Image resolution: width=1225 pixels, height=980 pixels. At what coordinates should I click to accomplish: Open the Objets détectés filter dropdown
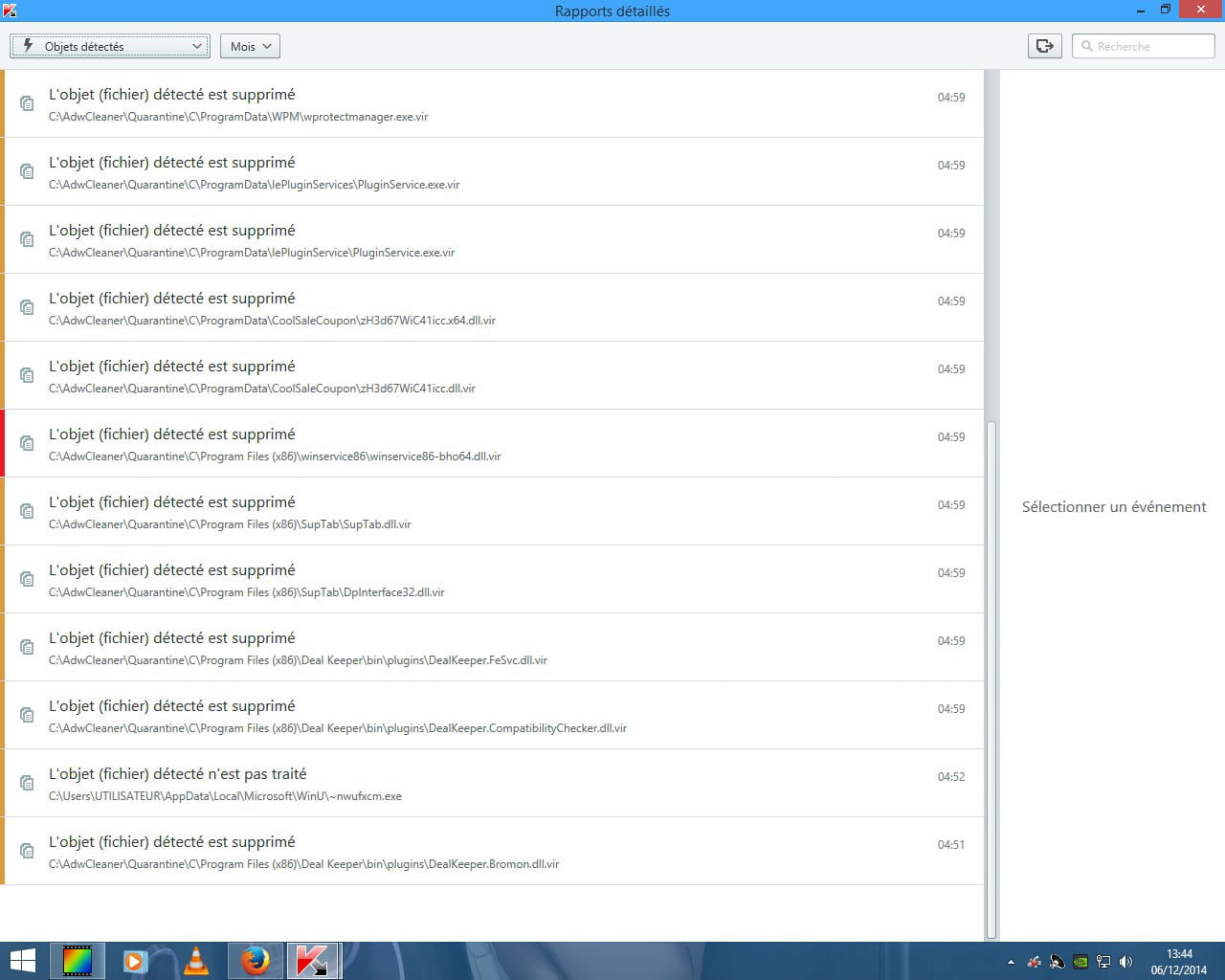click(x=110, y=46)
